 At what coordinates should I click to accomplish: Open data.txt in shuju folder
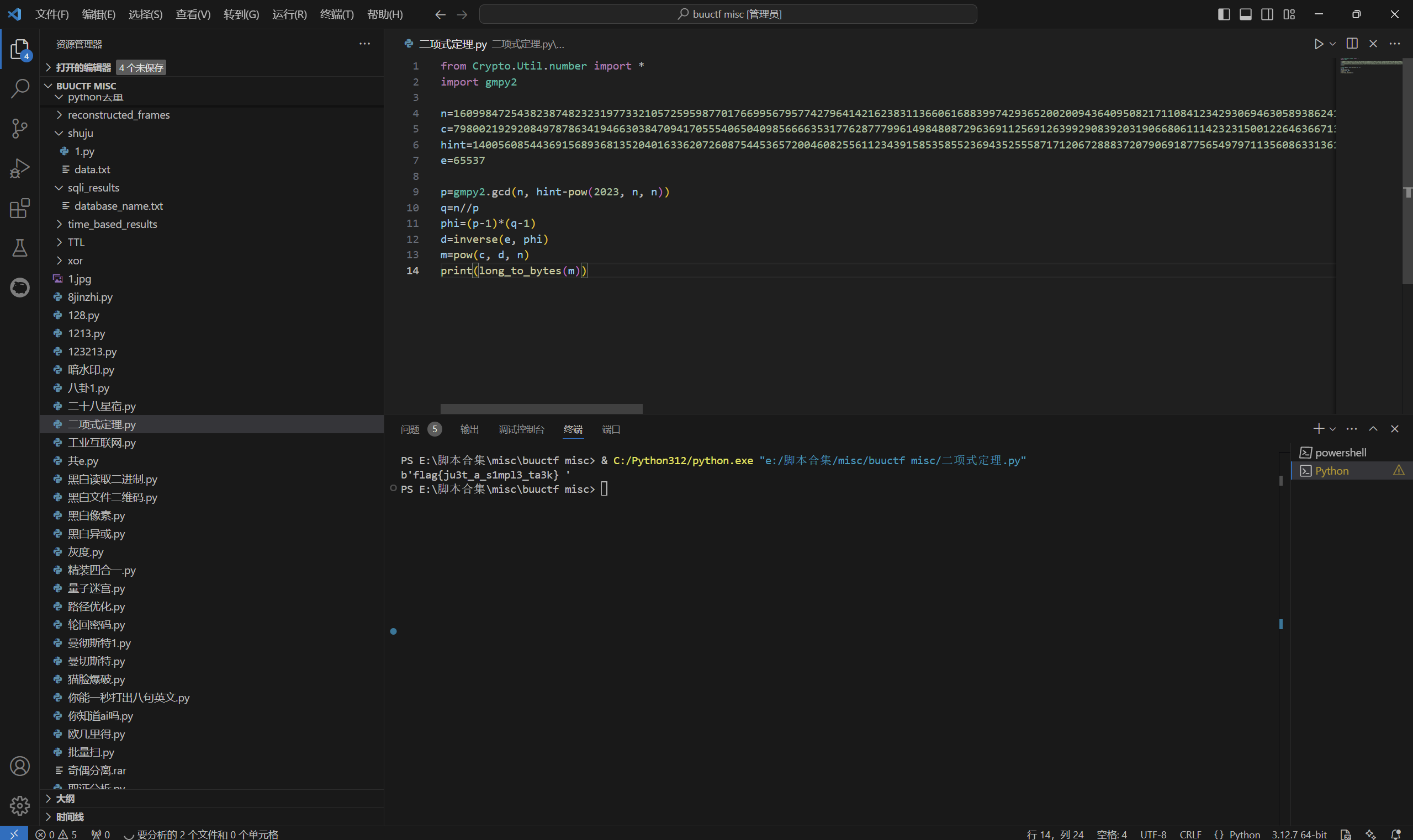tap(211, 169)
